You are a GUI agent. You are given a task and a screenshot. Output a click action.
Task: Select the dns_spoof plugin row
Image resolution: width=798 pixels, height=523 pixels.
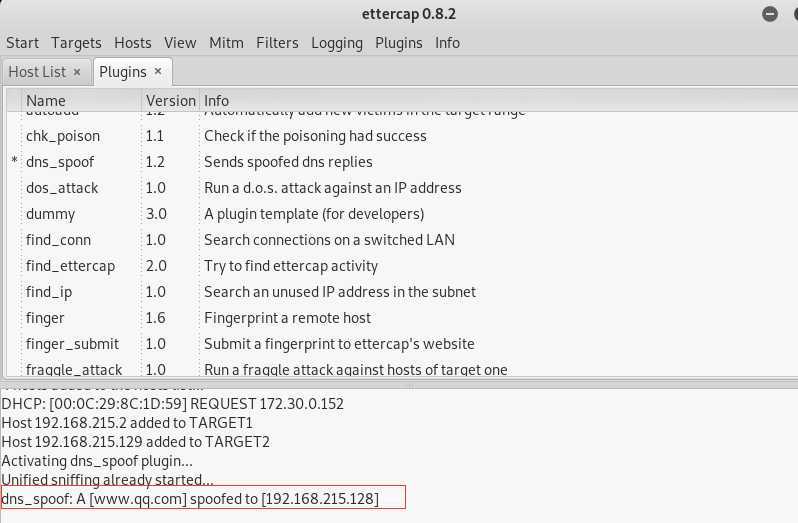point(402,162)
